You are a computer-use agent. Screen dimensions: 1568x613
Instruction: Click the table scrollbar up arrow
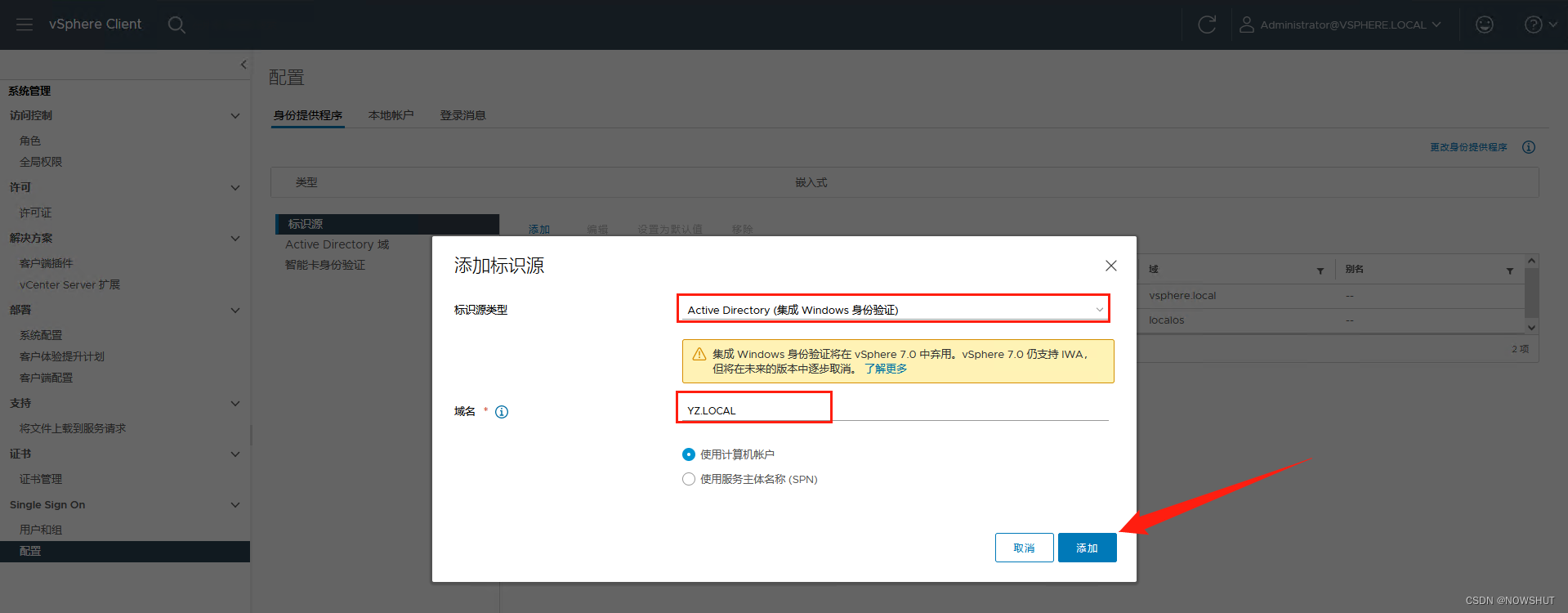pyautogui.click(x=1531, y=261)
